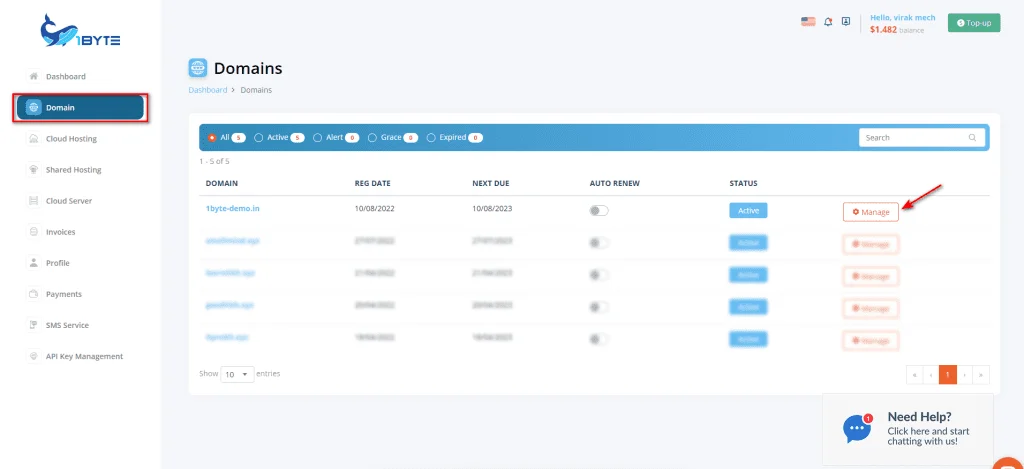Go to the Profile page
Screen dimensions: 1024x469
pos(57,263)
